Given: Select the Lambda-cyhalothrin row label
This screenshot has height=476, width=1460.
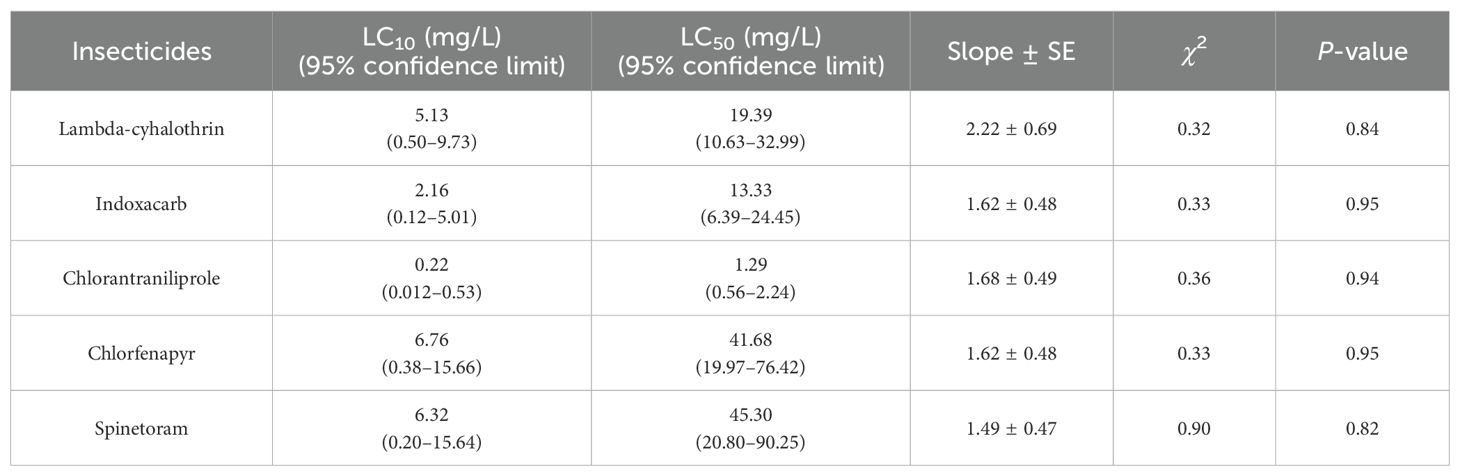Looking at the screenshot, I should coord(141,129).
